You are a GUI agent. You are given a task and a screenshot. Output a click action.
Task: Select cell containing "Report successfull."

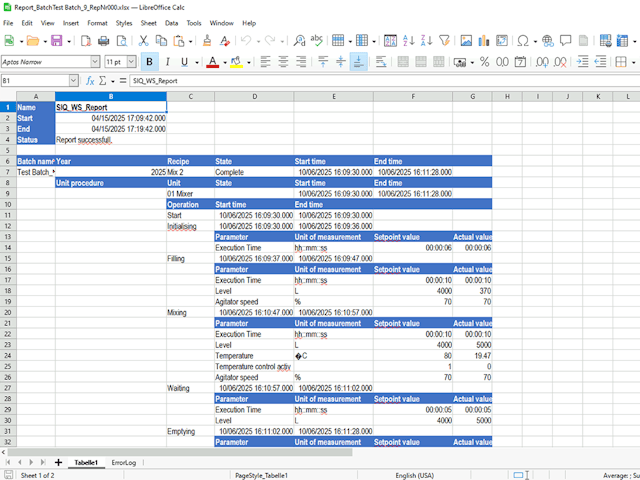tap(111, 140)
